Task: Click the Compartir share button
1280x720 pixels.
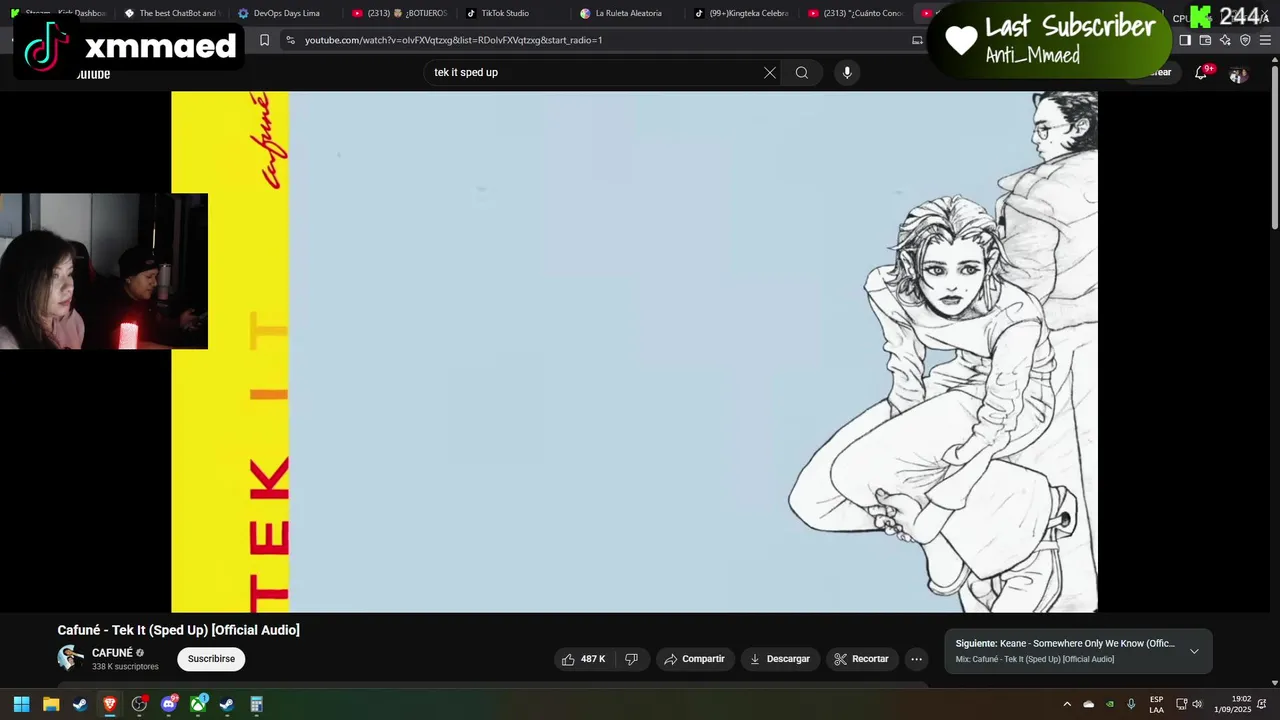Action: pos(695,659)
